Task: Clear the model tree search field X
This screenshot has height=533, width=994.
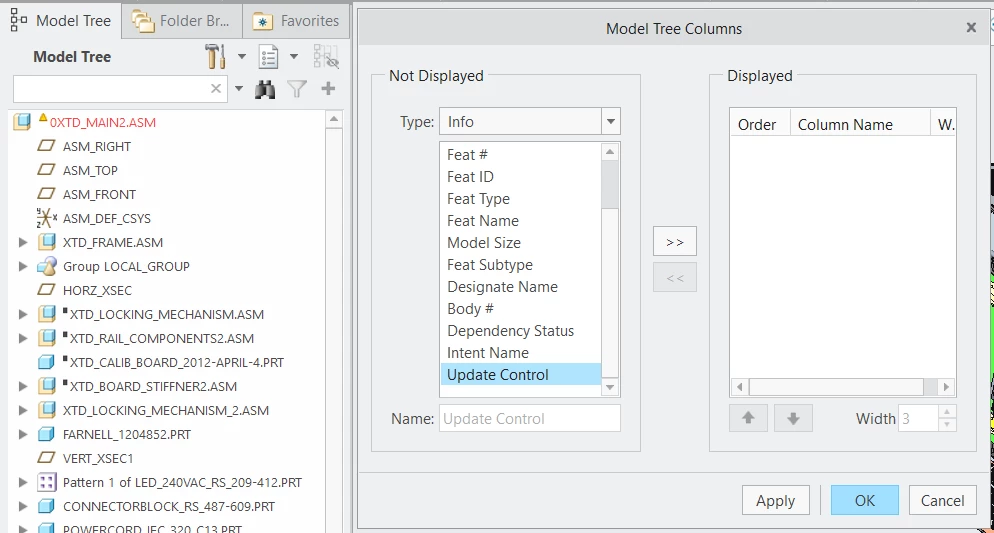Action: (x=216, y=89)
